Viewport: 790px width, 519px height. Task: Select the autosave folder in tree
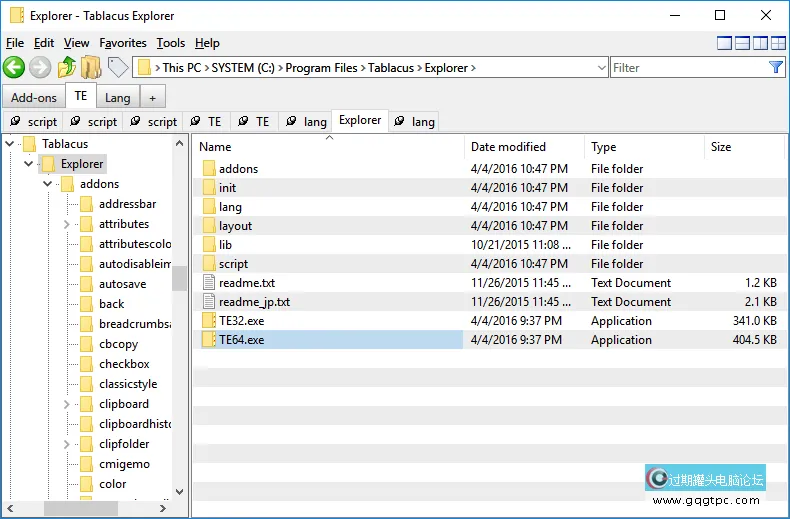pos(122,284)
